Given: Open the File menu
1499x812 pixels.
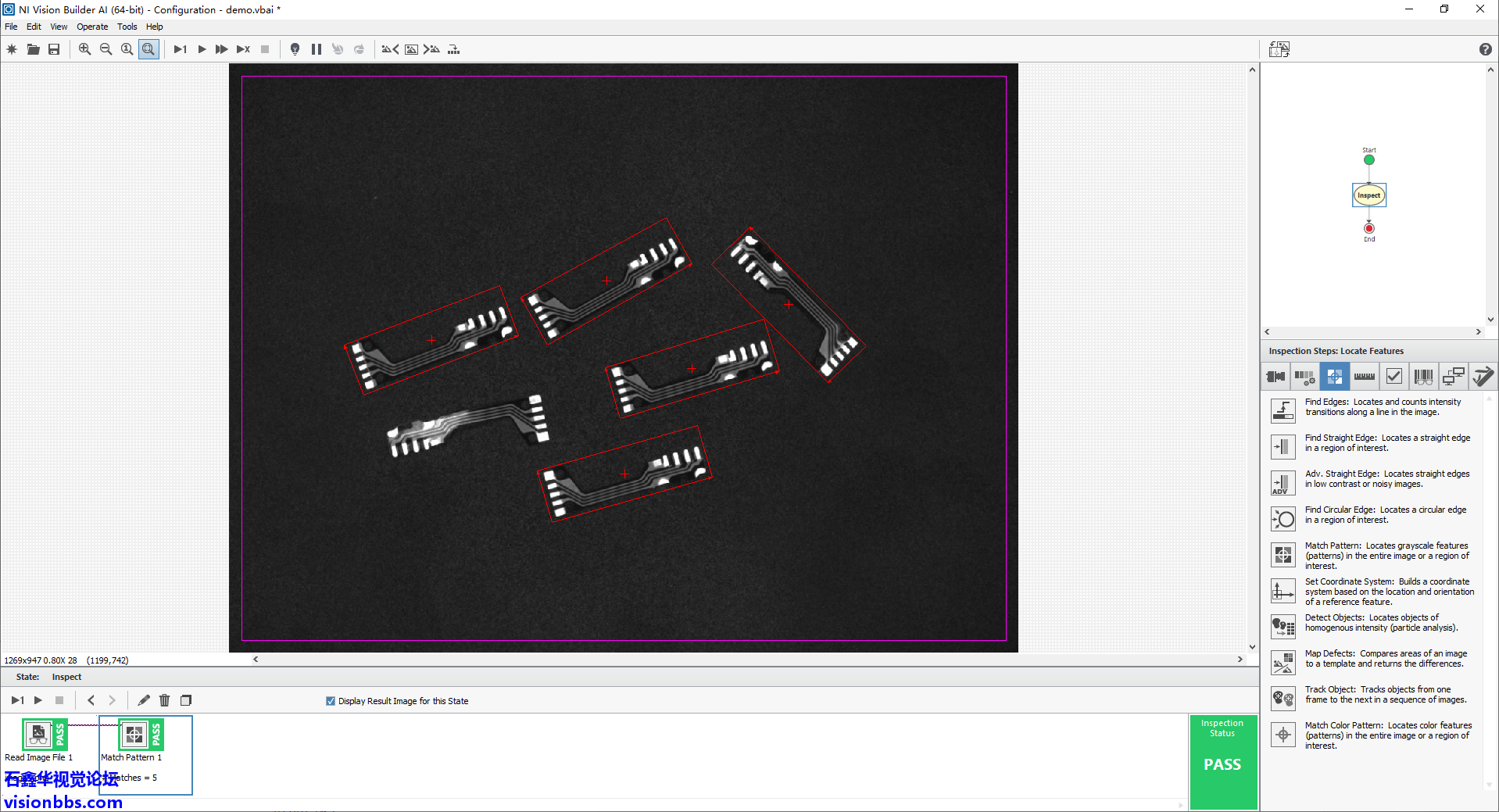Looking at the screenshot, I should [x=11, y=27].
